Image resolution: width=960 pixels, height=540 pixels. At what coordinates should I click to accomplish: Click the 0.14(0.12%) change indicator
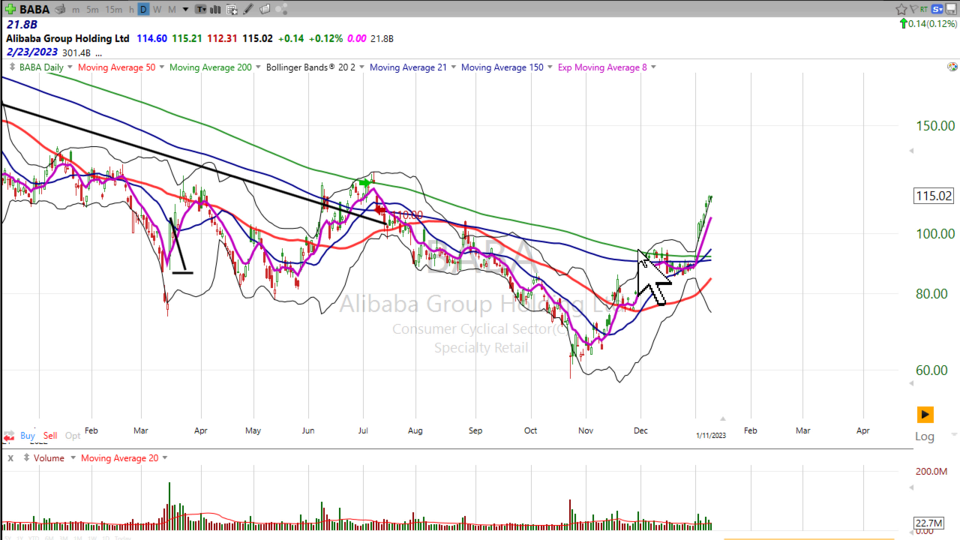click(928, 24)
